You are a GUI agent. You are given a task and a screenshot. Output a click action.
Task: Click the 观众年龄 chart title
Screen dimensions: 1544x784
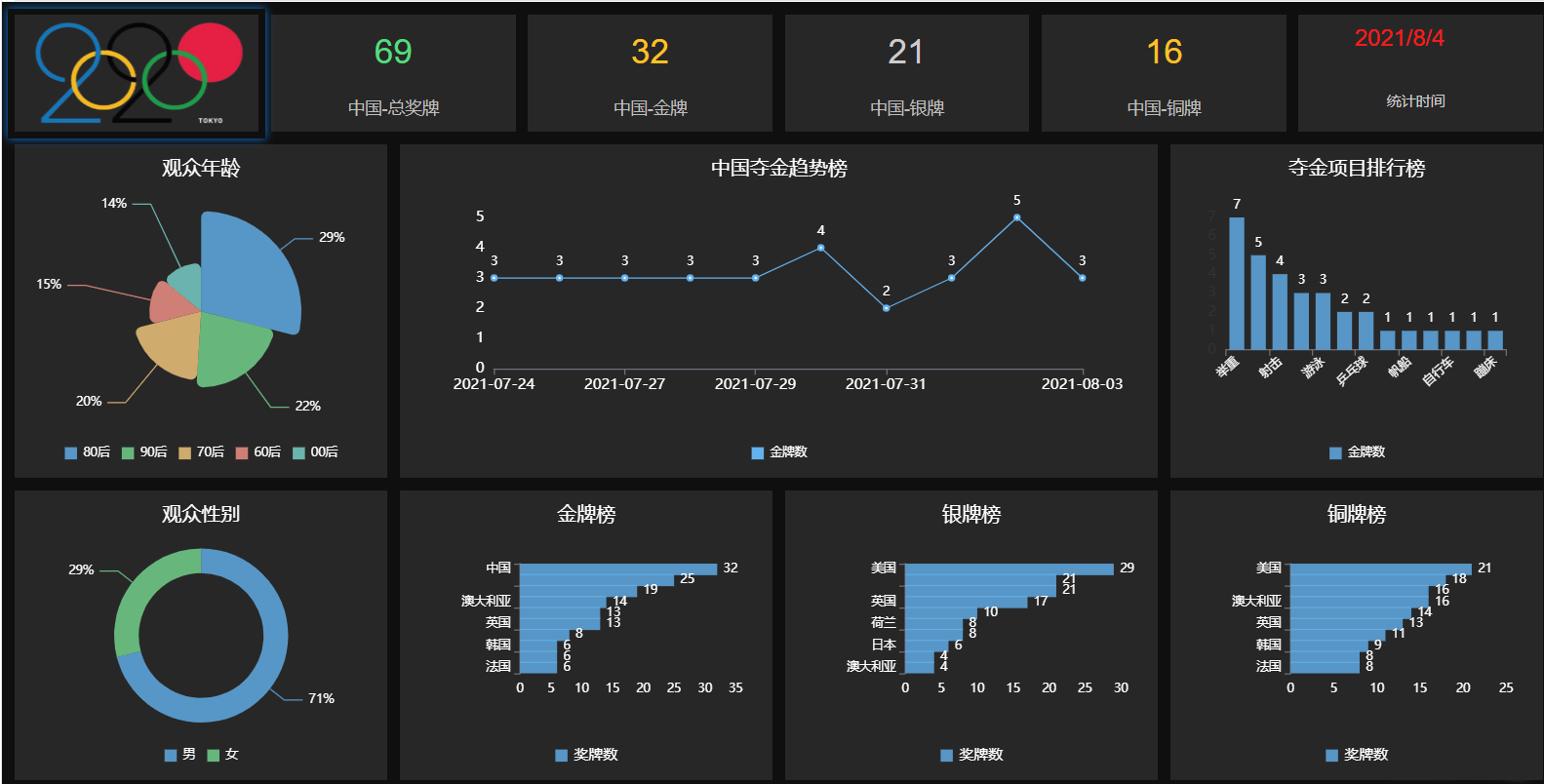click(x=201, y=168)
